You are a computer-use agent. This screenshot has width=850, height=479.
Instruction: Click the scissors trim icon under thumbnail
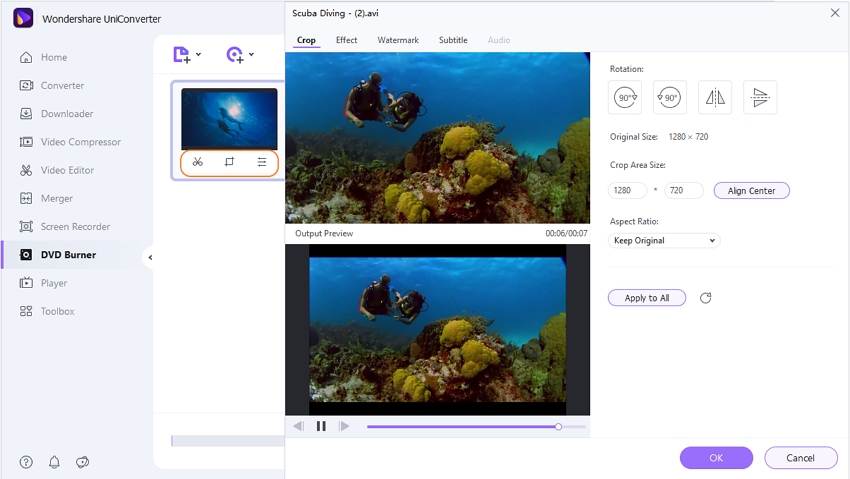[x=197, y=162]
